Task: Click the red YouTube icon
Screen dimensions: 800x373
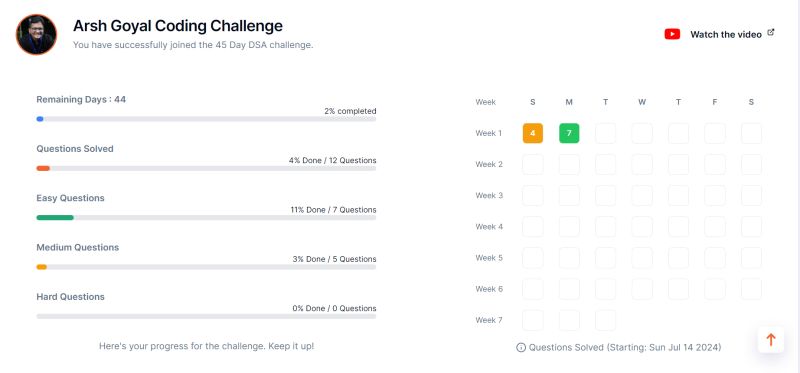Action: 672,34
